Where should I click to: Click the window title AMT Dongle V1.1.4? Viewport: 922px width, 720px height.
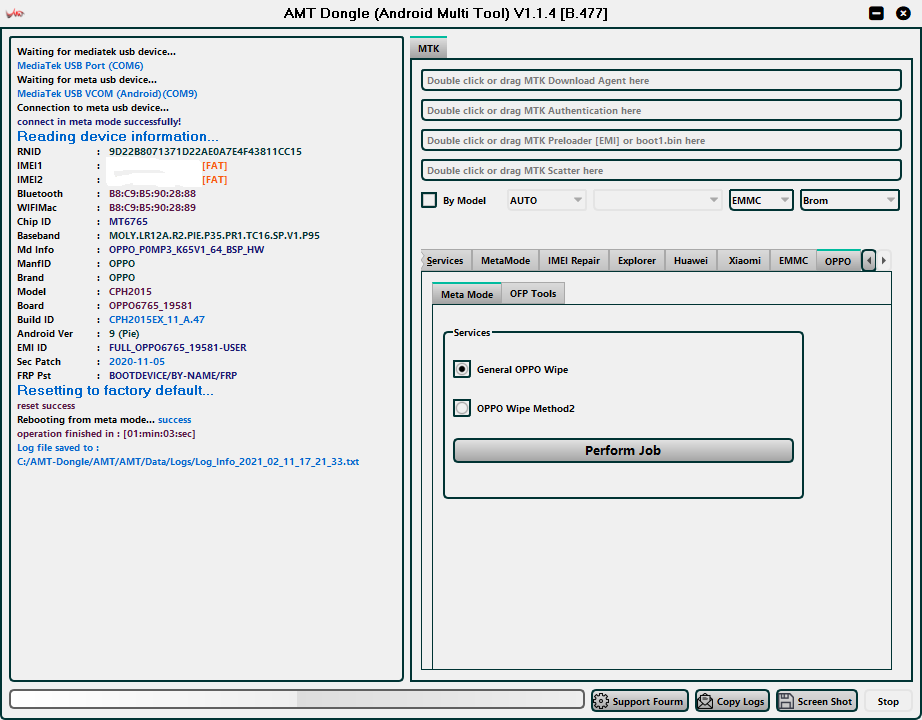tap(446, 13)
